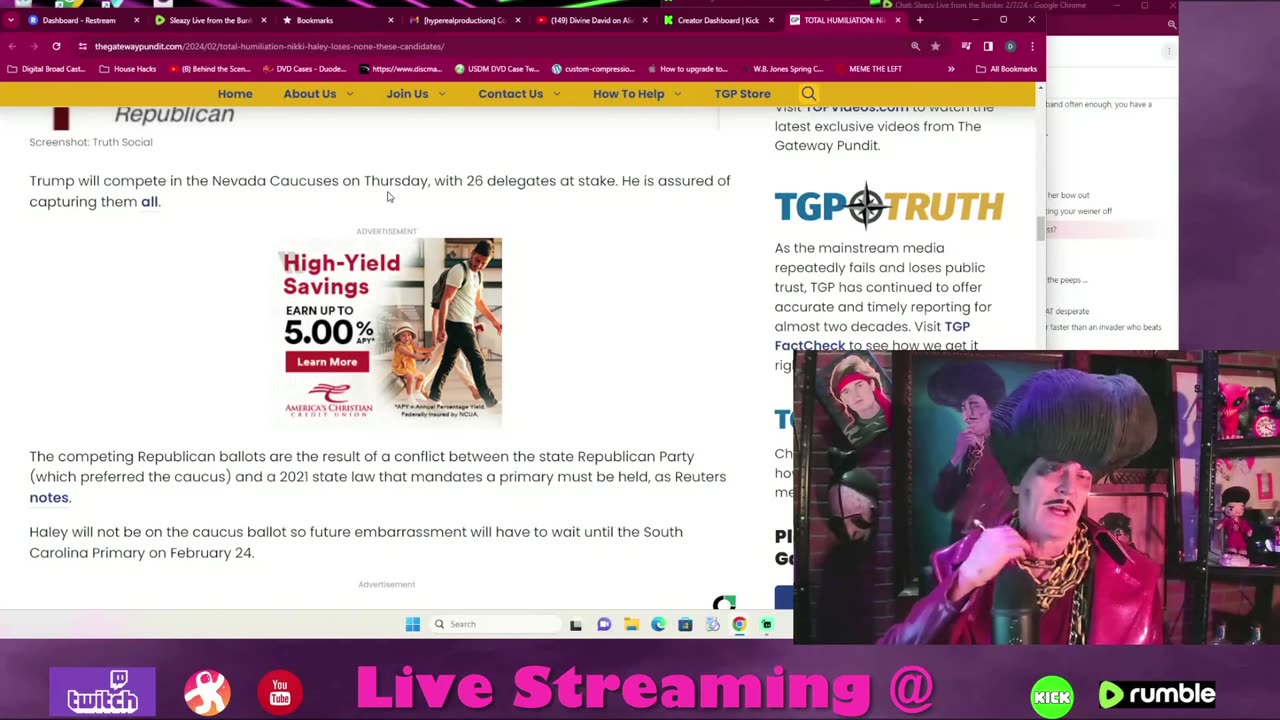Click the Google Chrome taskbar icon
Image resolution: width=1280 pixels, height=720 pixels.
coord(739,624)
